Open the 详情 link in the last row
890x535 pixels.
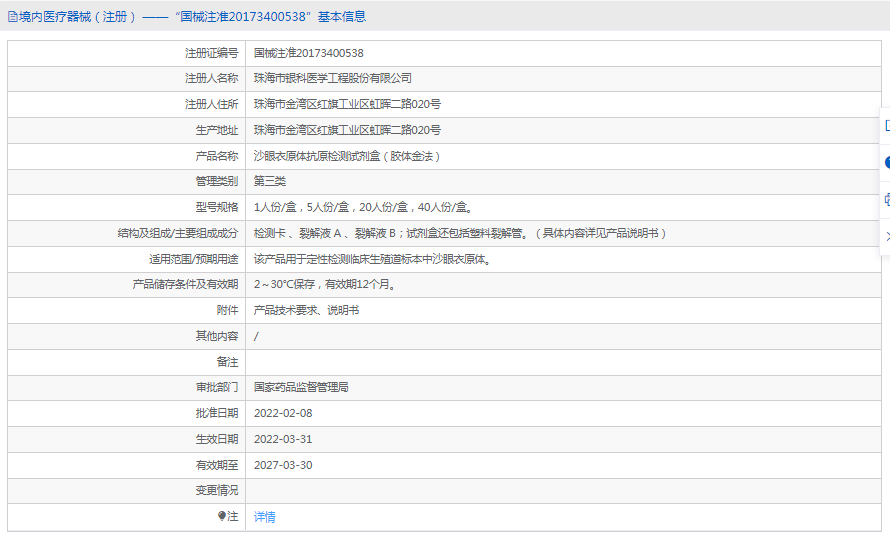click(264, 517)
